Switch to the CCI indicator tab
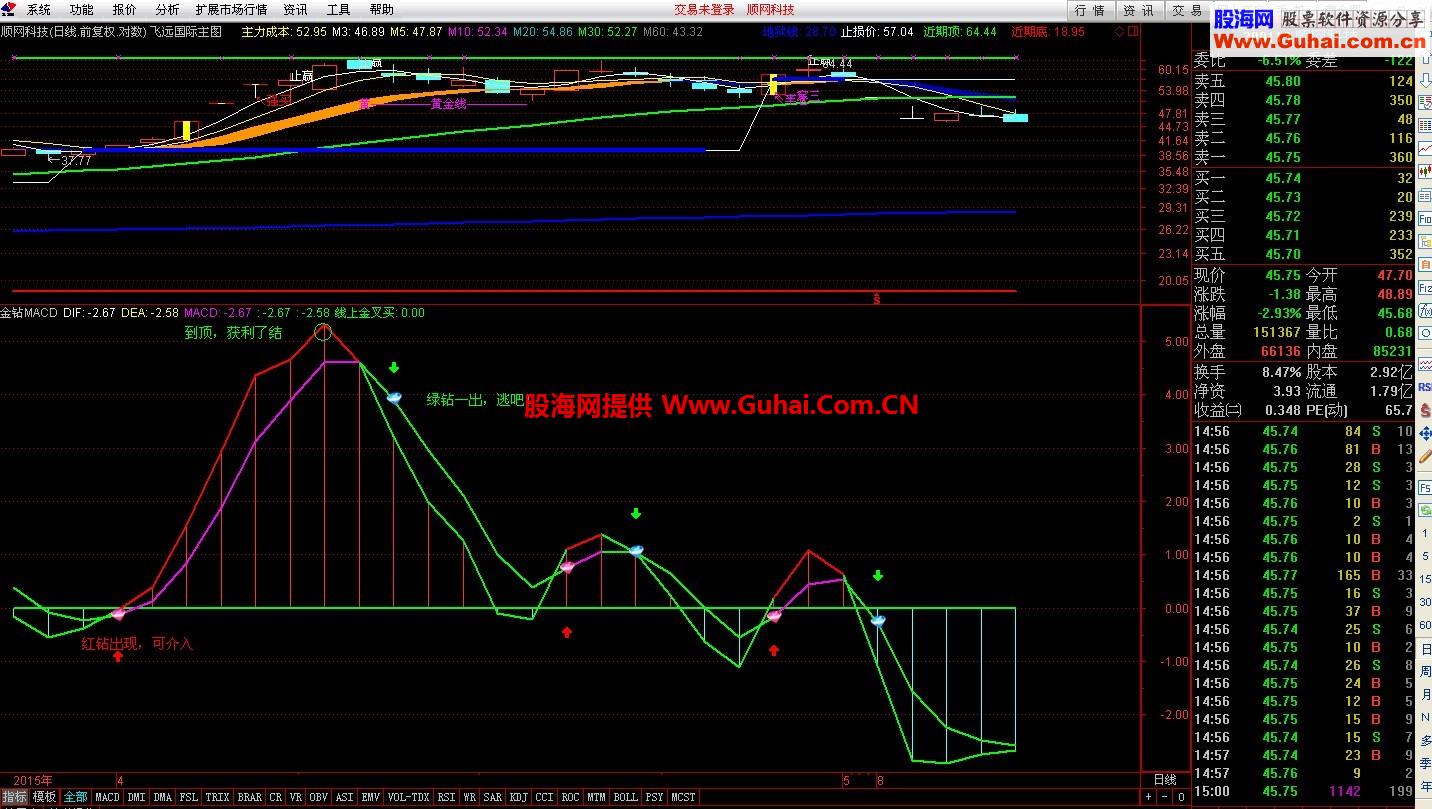 544,797
